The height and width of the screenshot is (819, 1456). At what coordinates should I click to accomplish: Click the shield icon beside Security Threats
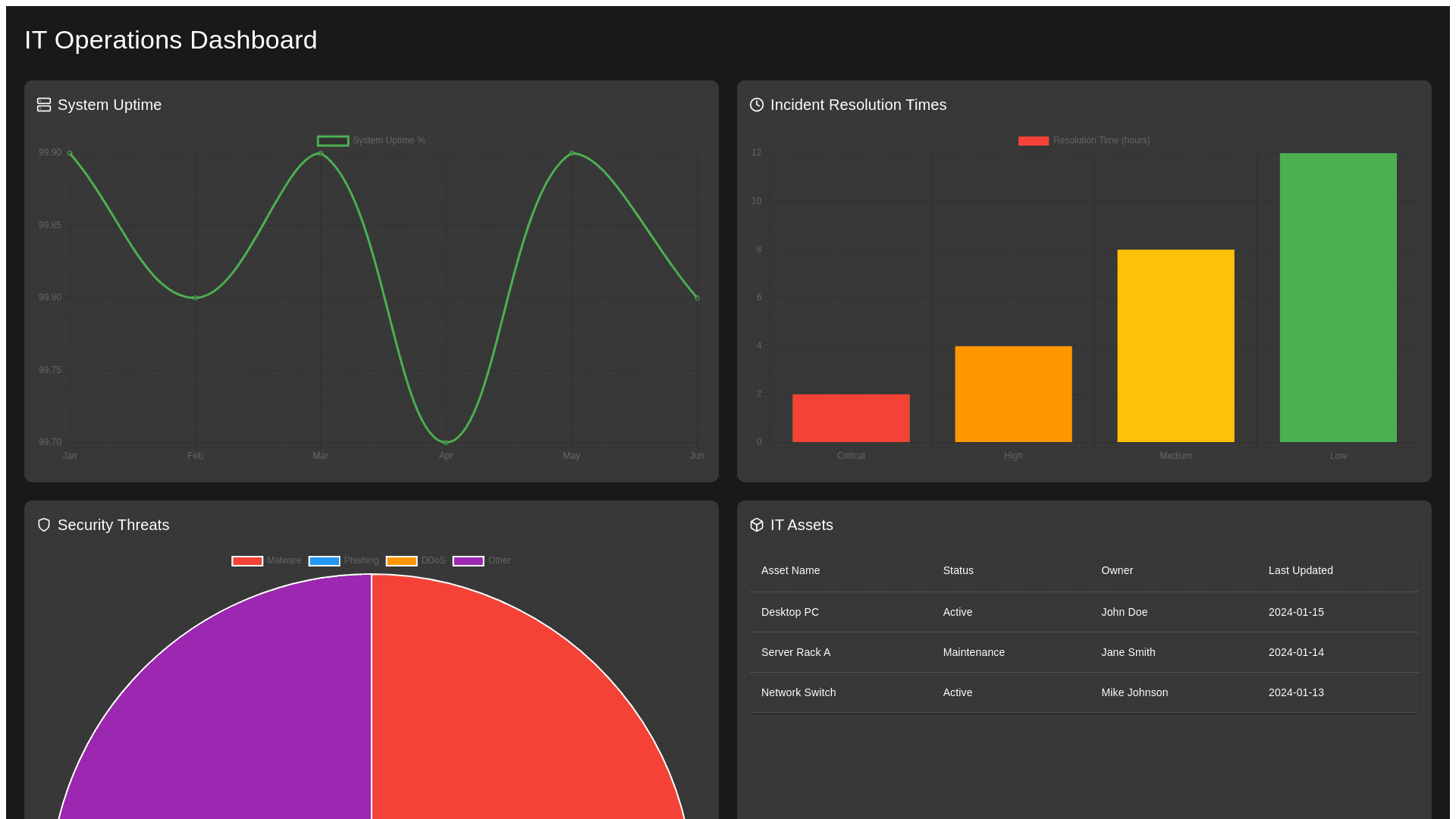click(44, 525)
